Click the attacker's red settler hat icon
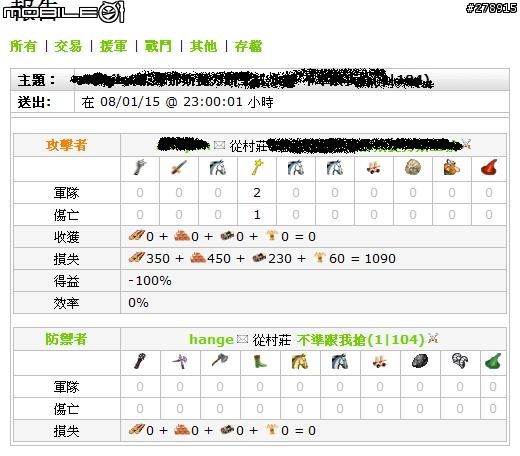This screenshot has width=520, height=456. point(489,168)
